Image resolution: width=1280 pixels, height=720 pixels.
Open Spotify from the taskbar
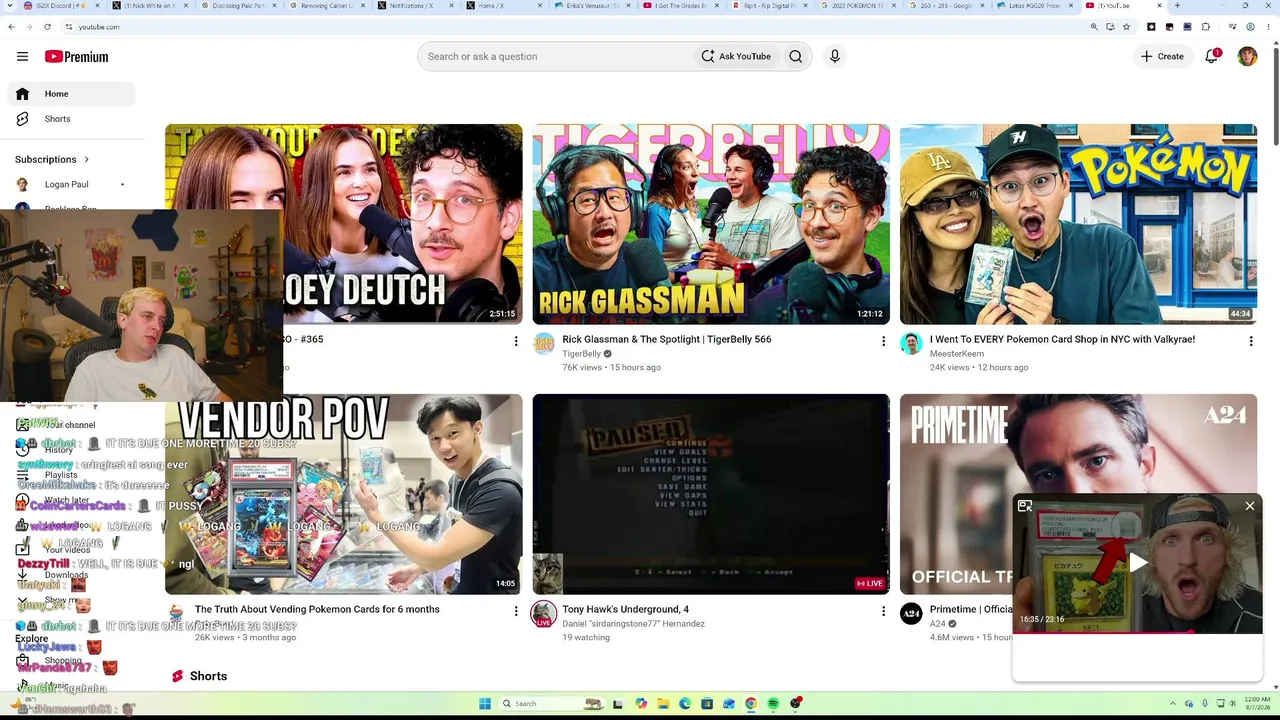774,704
